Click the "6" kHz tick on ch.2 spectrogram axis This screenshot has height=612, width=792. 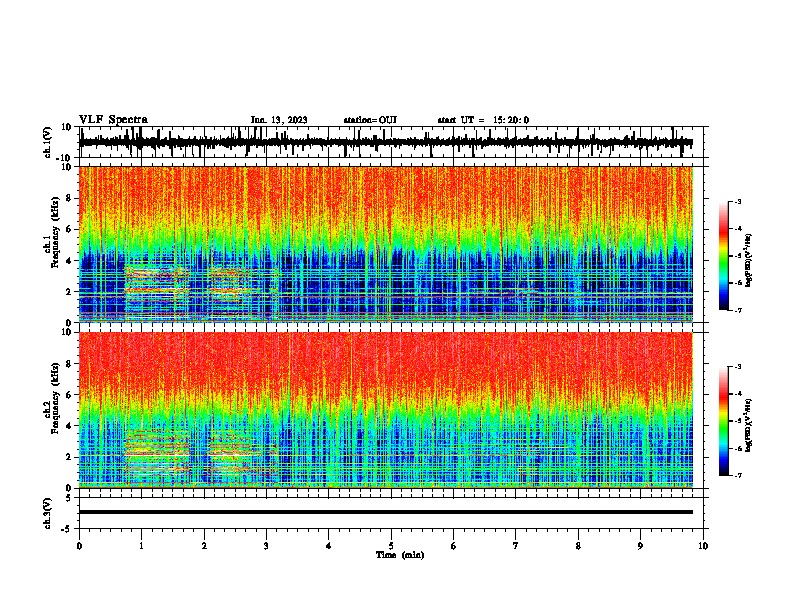pos(69,394)
